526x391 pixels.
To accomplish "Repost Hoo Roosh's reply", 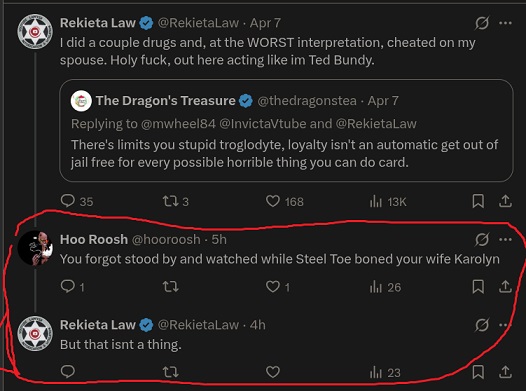I will (x=170, y=287).
